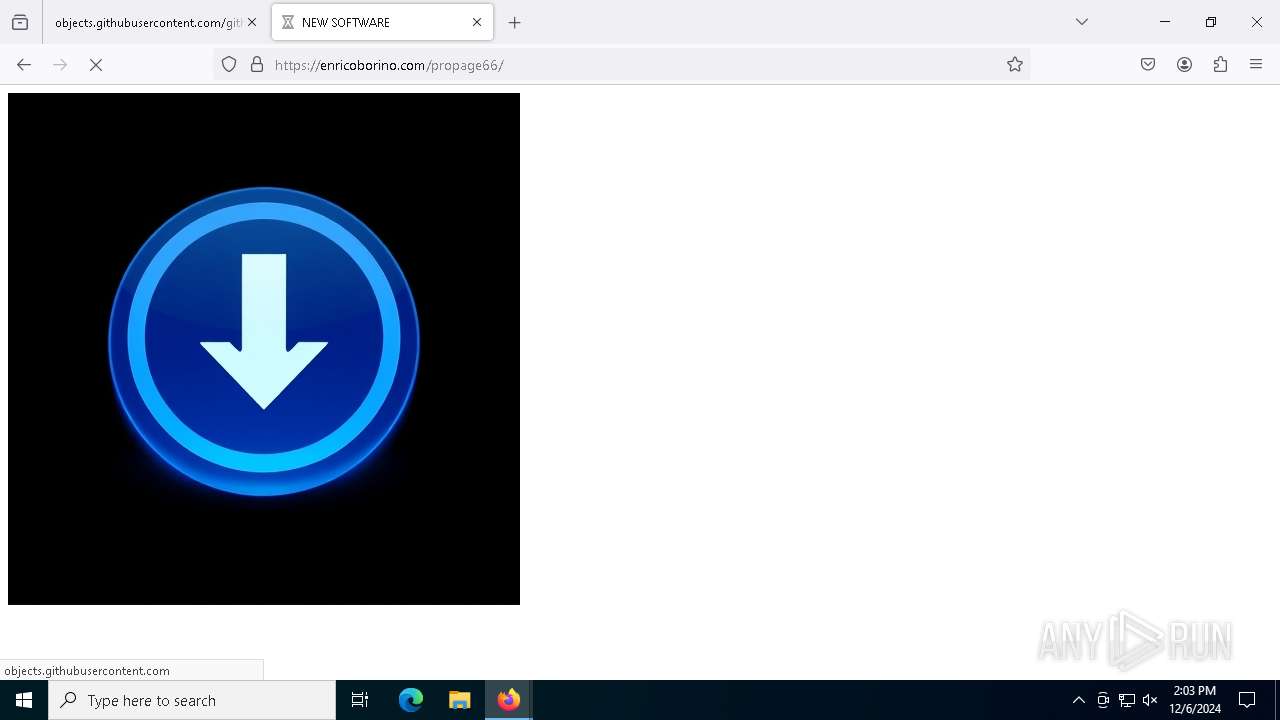Open the Firefox application hamburger menu
Image resolution: width=1280 pixels, height=720 pixels.
point(1256,65)
